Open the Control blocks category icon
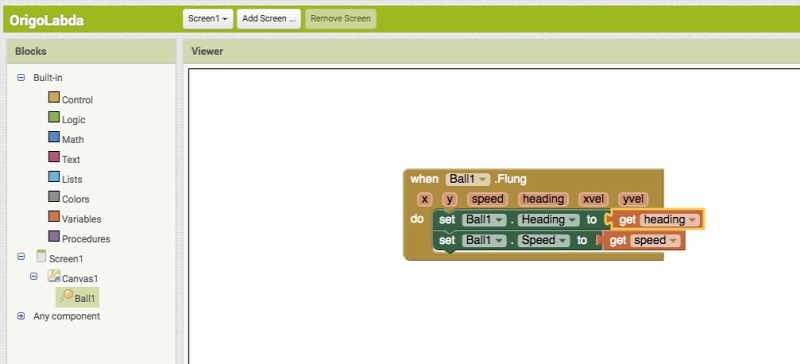 pos(54,97)
